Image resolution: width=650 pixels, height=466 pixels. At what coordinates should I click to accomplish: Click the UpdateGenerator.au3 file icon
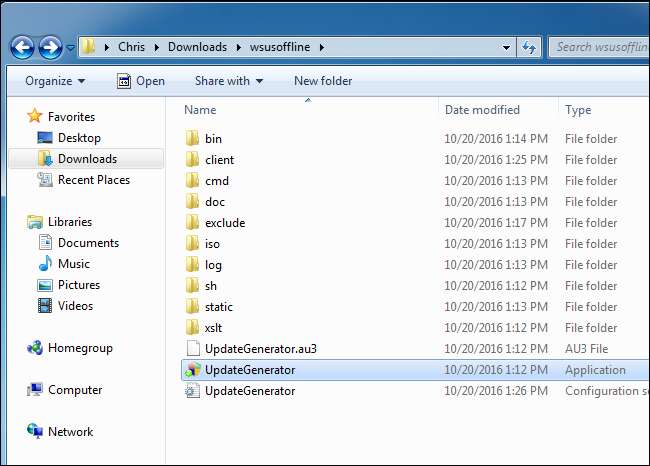click(193, 349)
